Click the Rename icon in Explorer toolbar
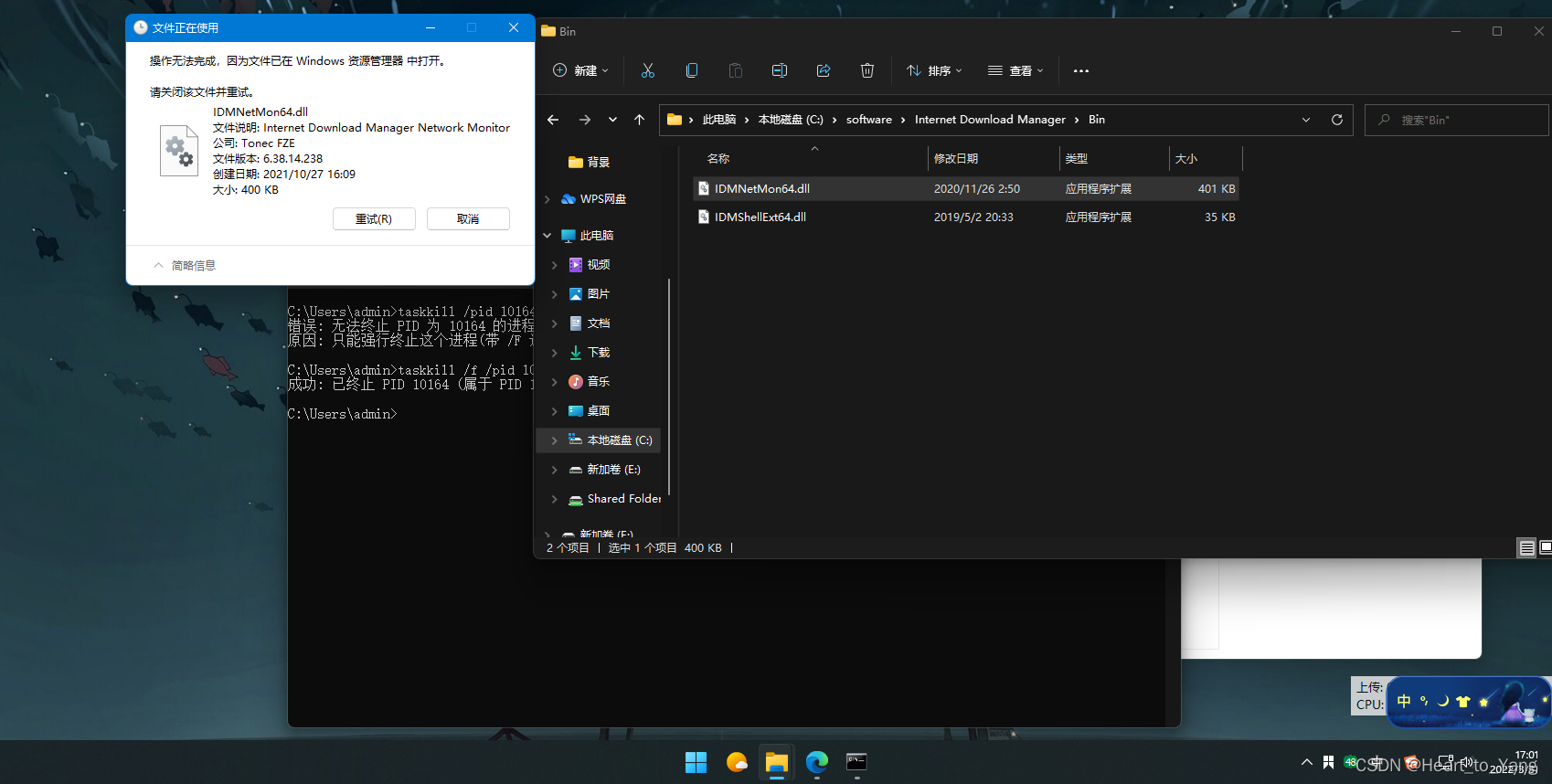The width and height of the screenshot is (1552, 784). pyautogui.click(x=780, y=70)
